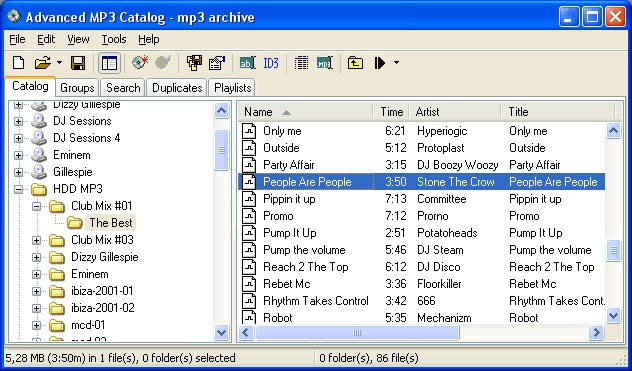Screen dimensions: 632x371
Task: Click the go up folder icon
Action: point(355,63)
